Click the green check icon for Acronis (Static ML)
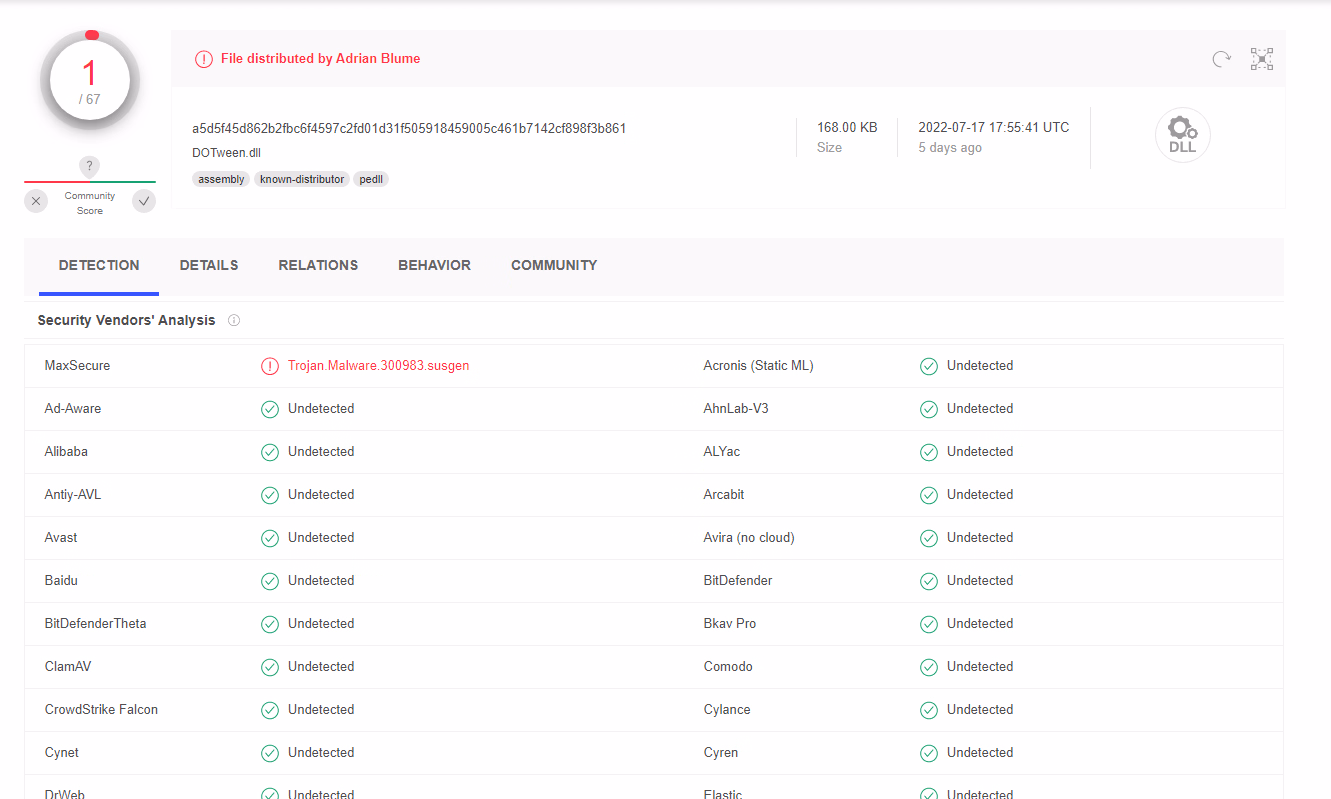The width and height of the screenshot is (1331, 799). [x=929, y=366]
